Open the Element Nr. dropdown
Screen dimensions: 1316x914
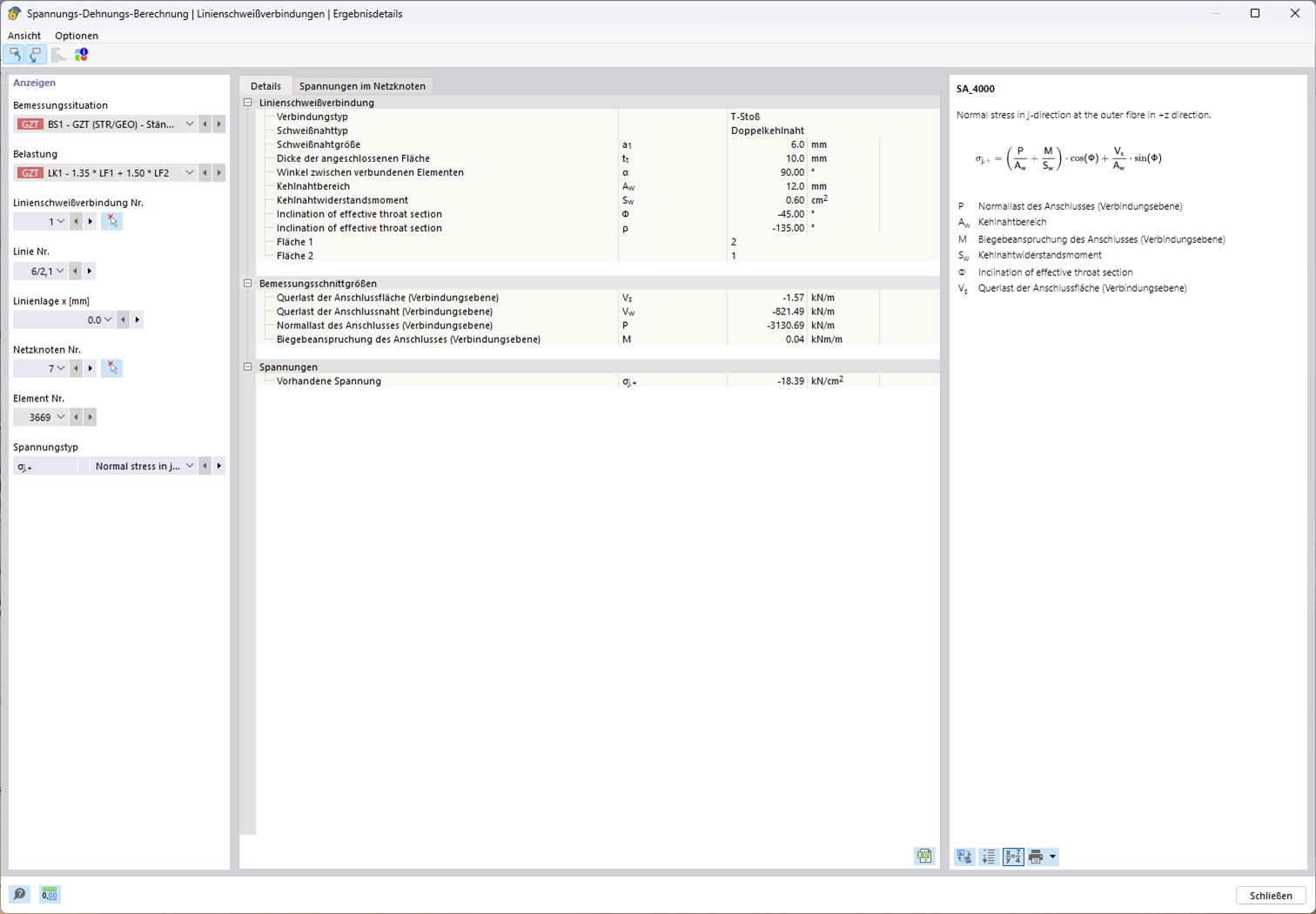(x=61, y=418)
